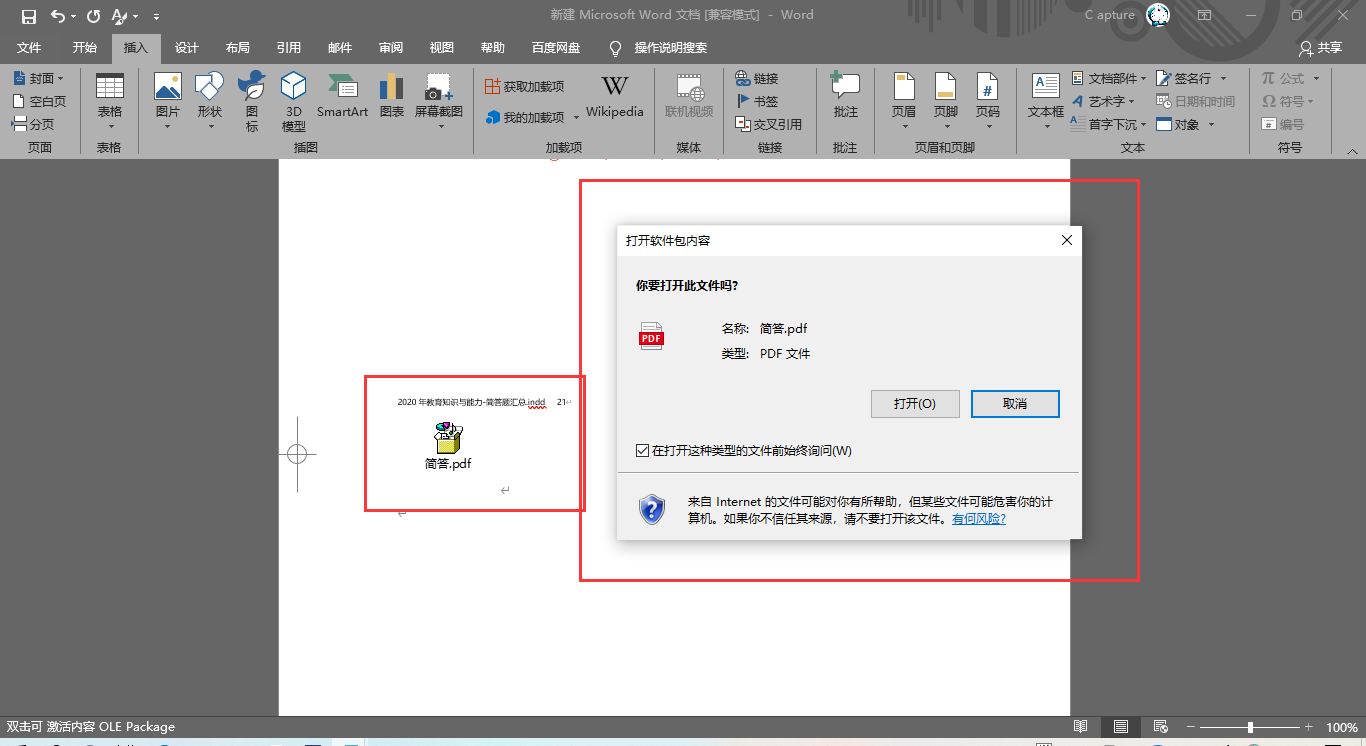Insert a 链接 hyperlink

click(756, 78)
